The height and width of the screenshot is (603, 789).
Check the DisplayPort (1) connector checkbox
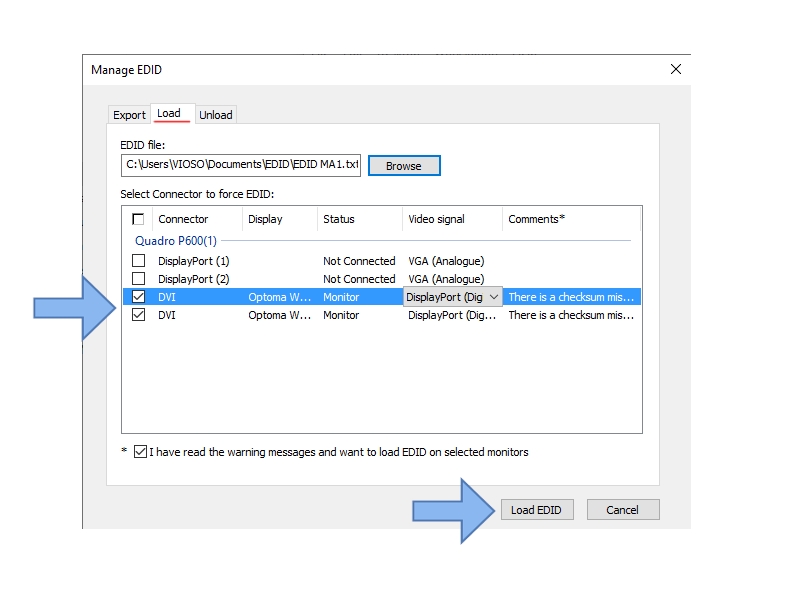138,261
